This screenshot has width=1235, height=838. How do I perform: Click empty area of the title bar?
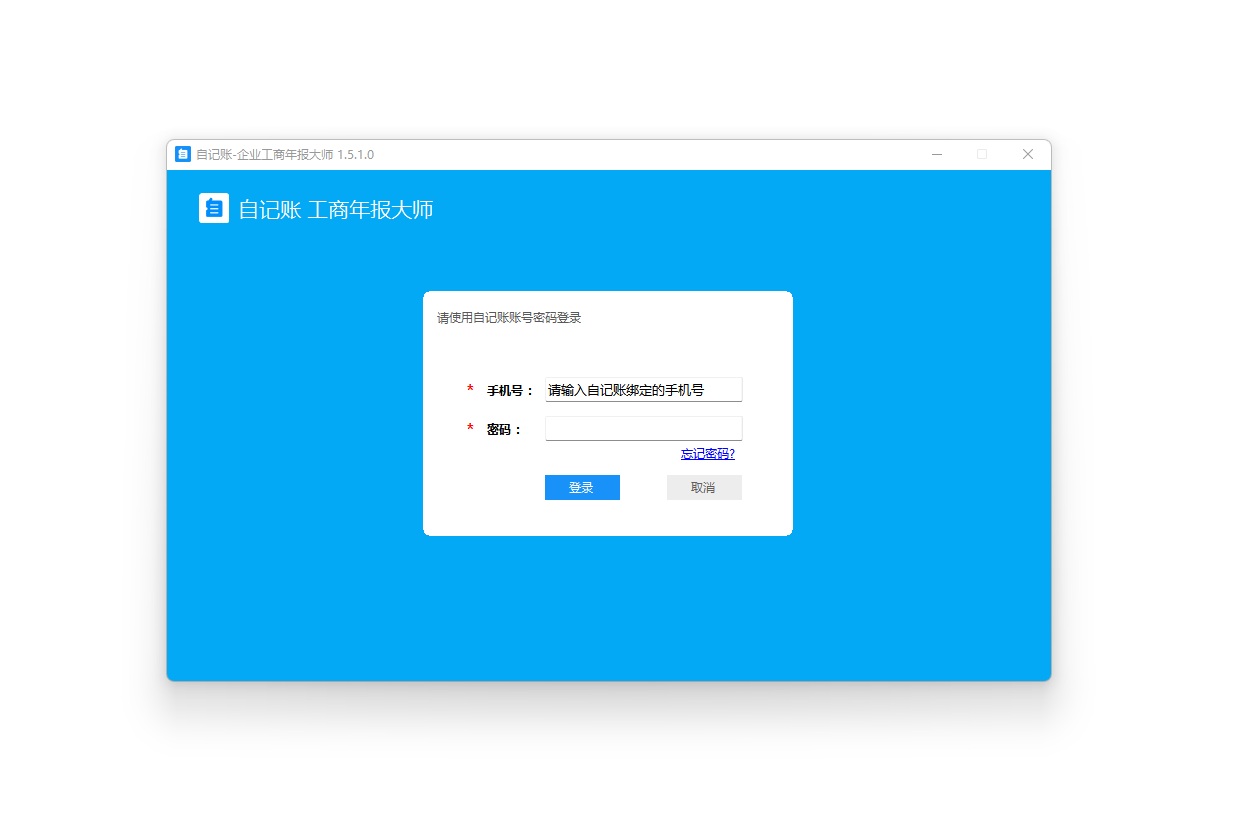pyautogui.click(x=650, y=155)
